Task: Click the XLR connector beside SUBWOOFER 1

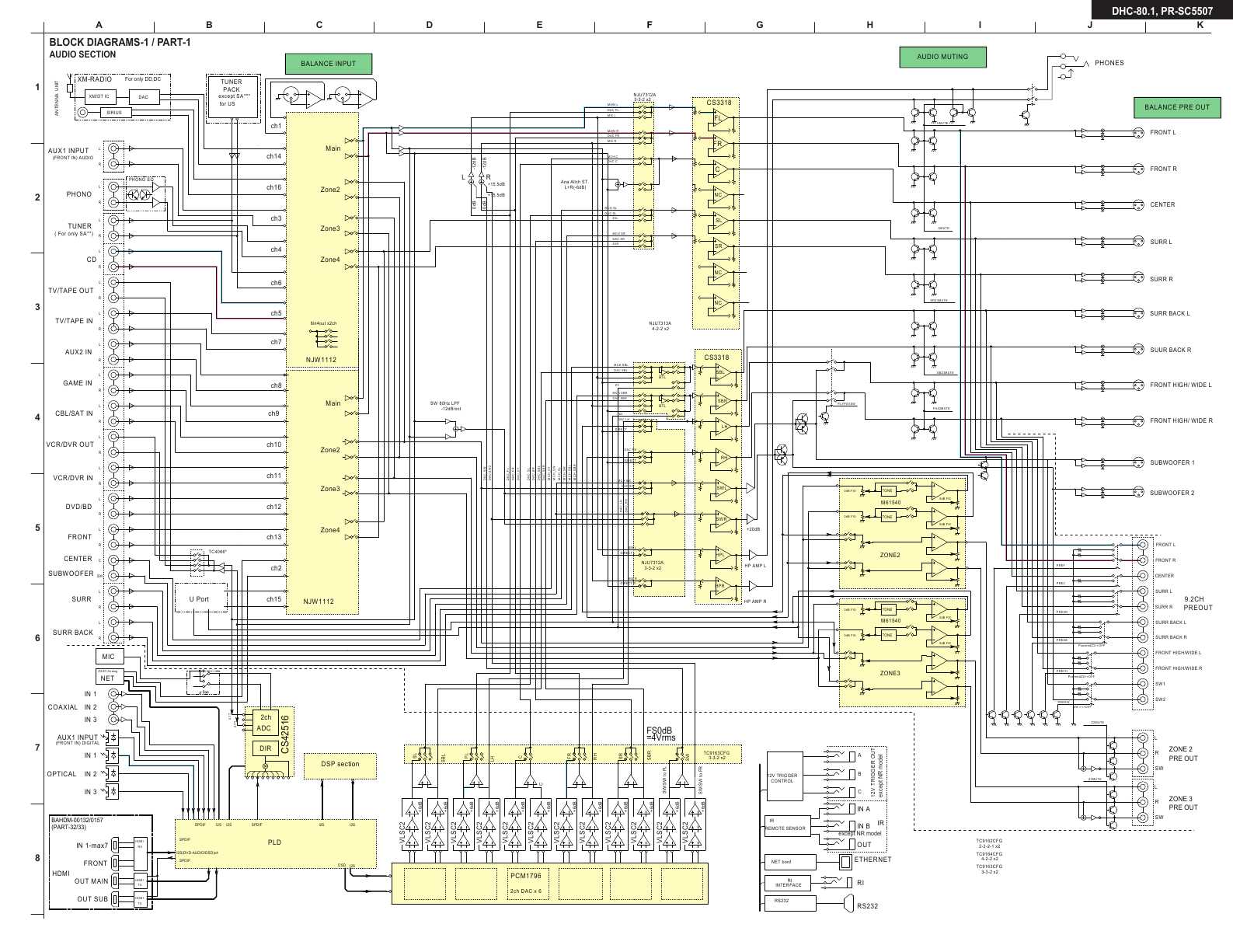Action: point(1138,462)
